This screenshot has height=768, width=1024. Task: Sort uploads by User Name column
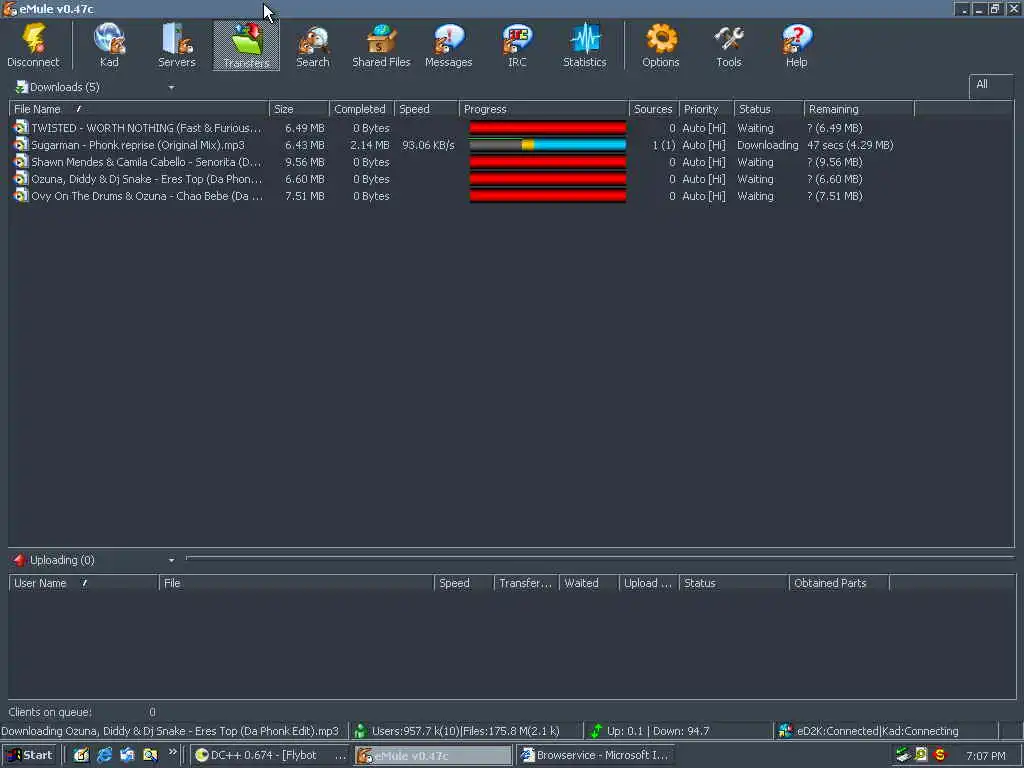84,583
